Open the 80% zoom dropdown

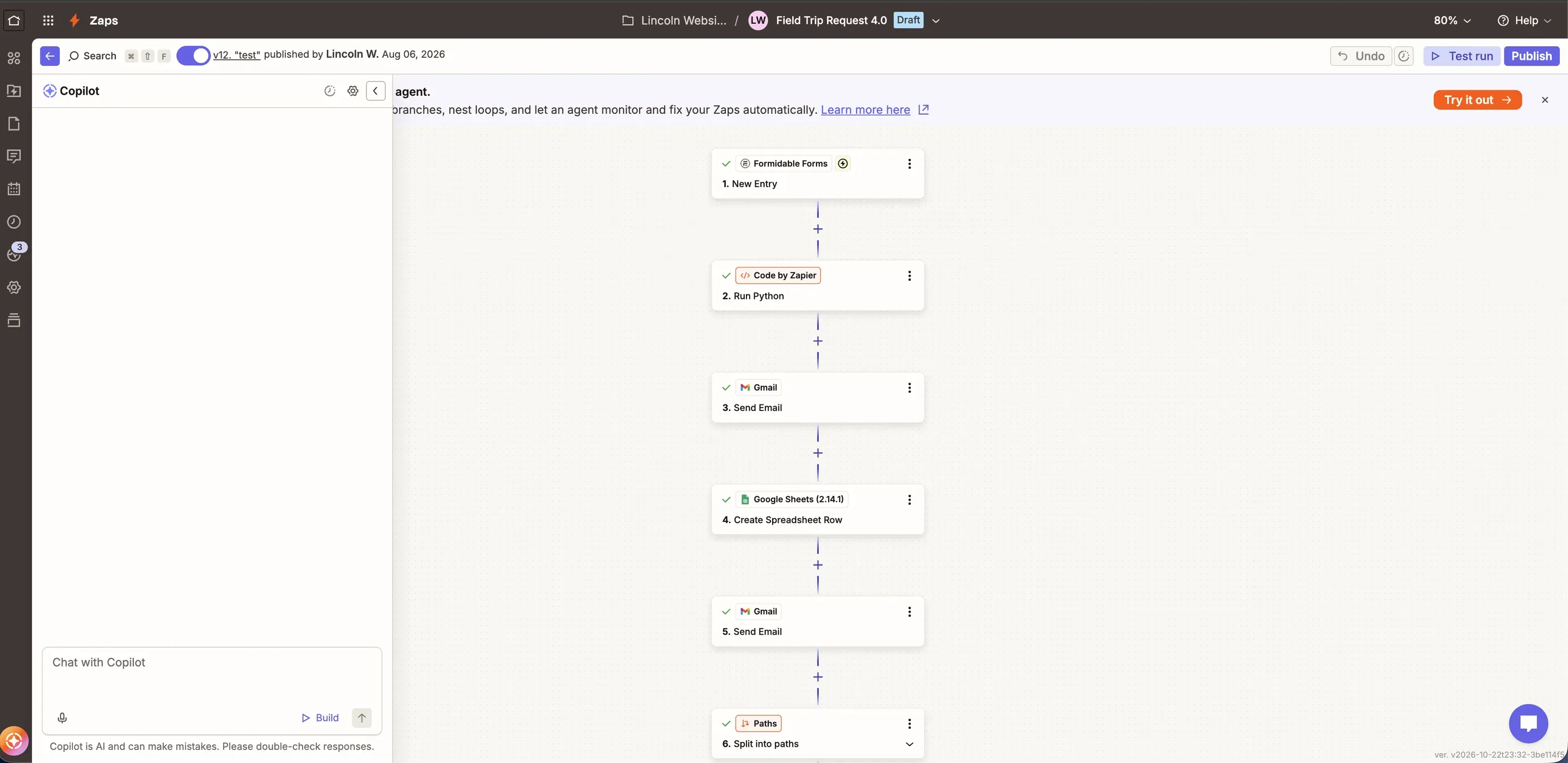pos(1451,20)
